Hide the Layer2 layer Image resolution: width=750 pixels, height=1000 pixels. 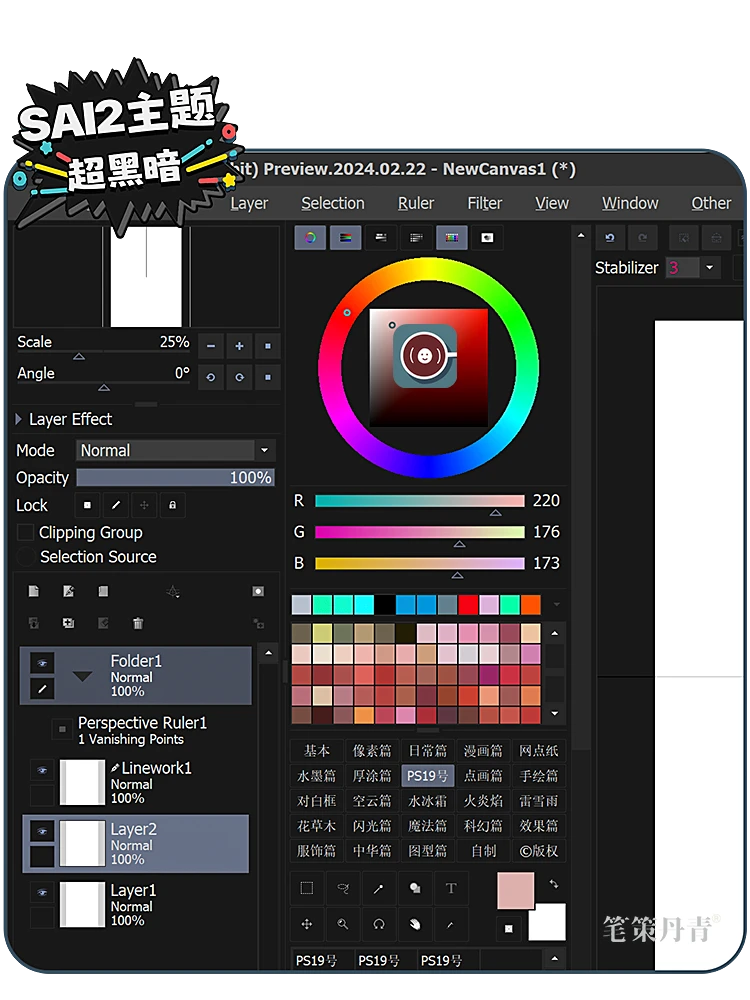point(42,831)
